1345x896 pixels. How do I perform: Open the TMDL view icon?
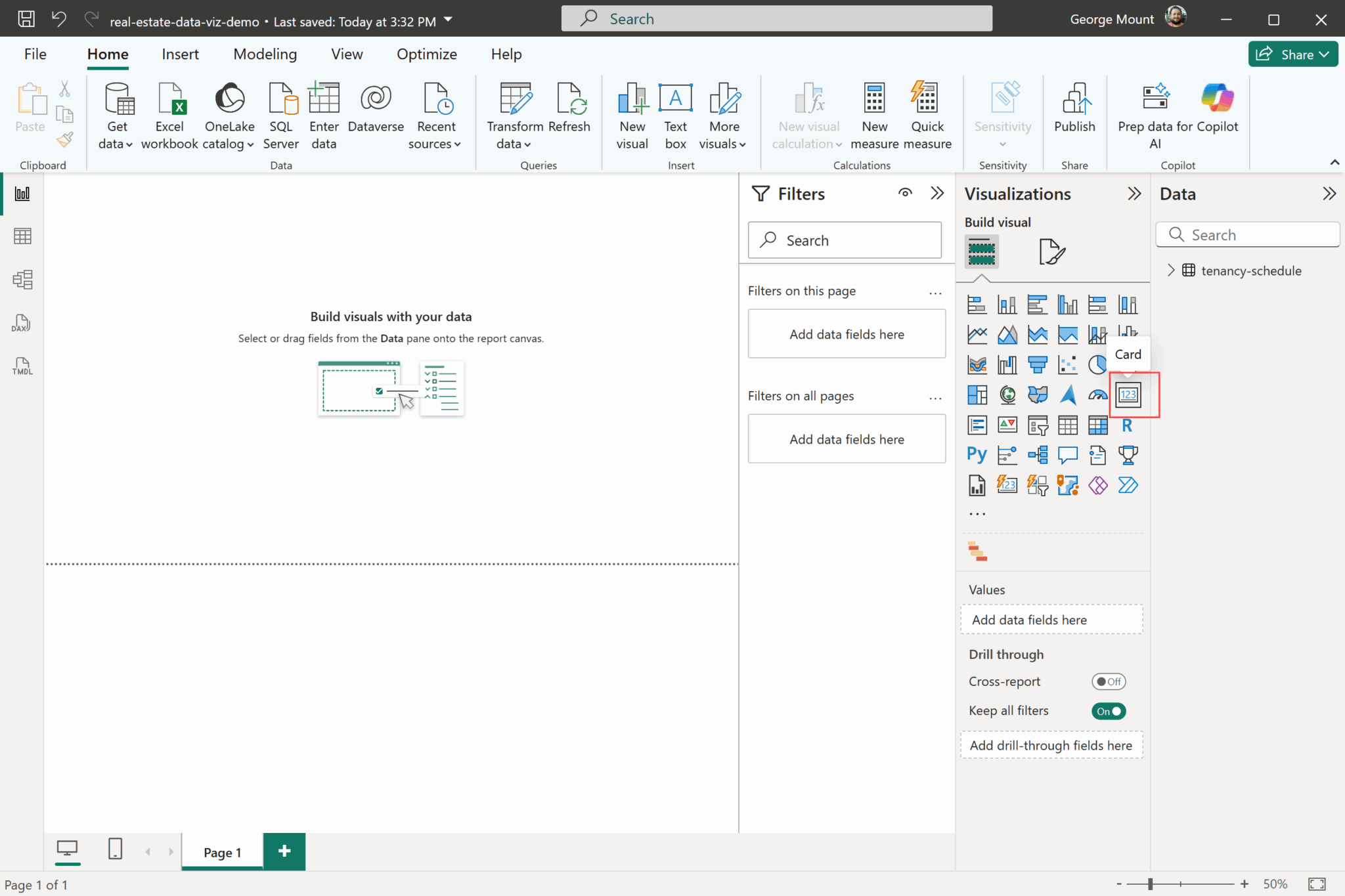coord(22,366)
